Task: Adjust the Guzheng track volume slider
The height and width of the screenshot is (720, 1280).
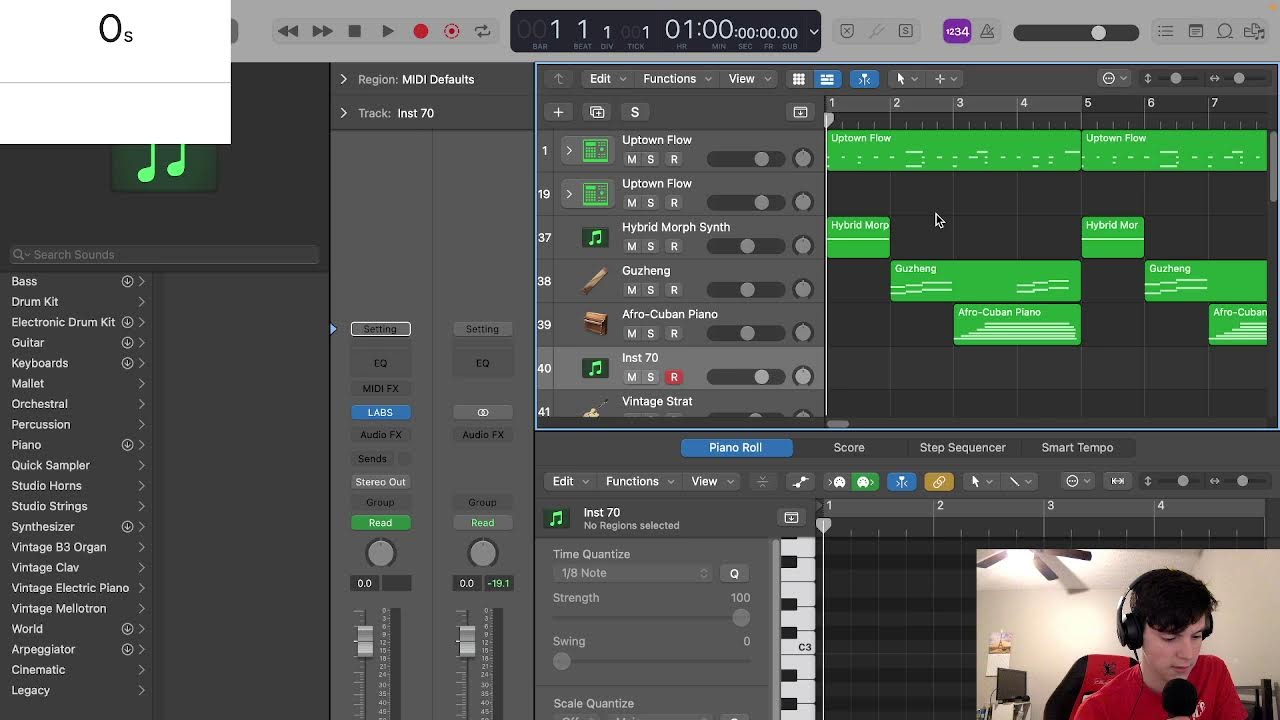Action: point(747,290)
